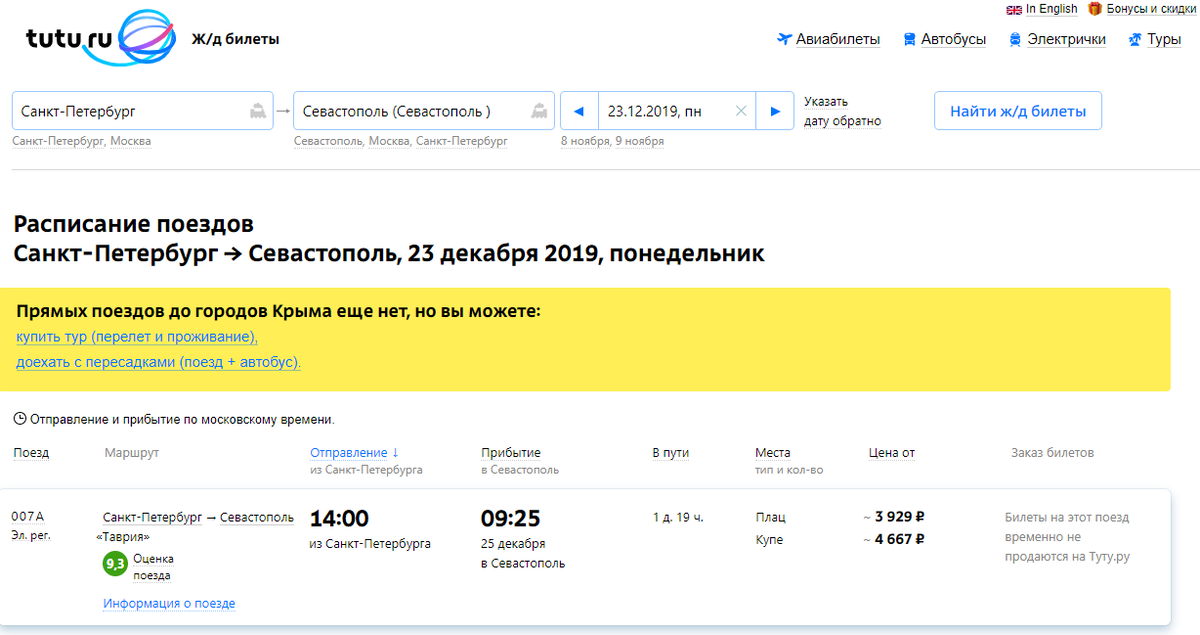Click the bus icon beside Автобусы
Screen dimensions: 1200x635
tap(909, 40)
